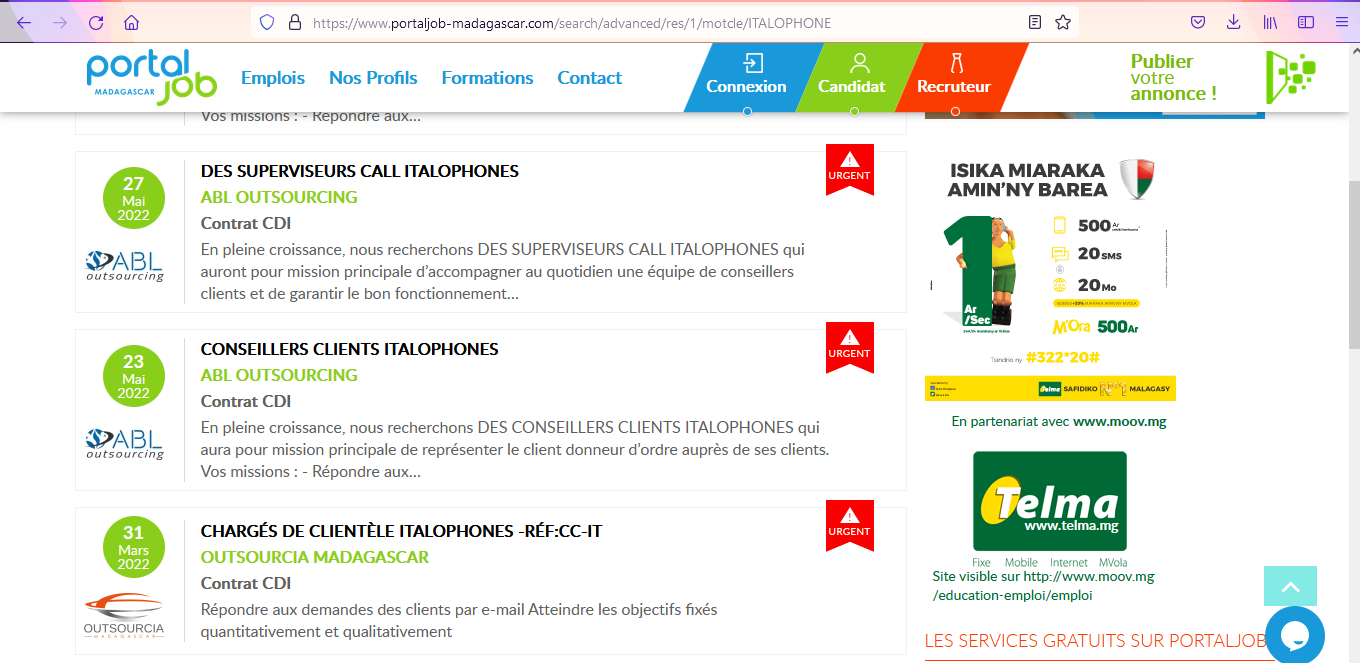Bookmark this page with star icon
The width and height of the screenshot is (1360, 663).
[x=1062, y=22]
